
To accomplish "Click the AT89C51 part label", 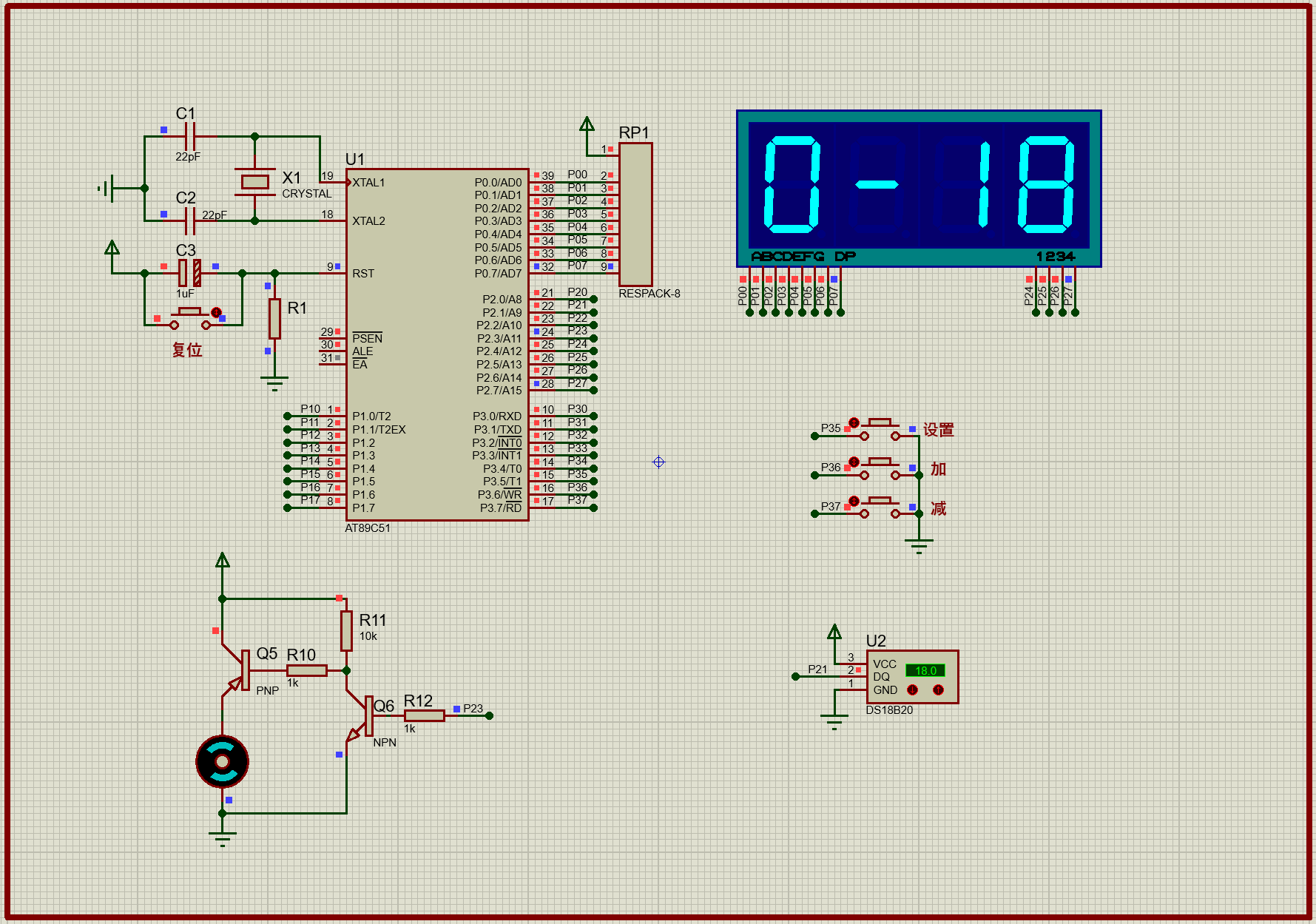I will 367,528.
